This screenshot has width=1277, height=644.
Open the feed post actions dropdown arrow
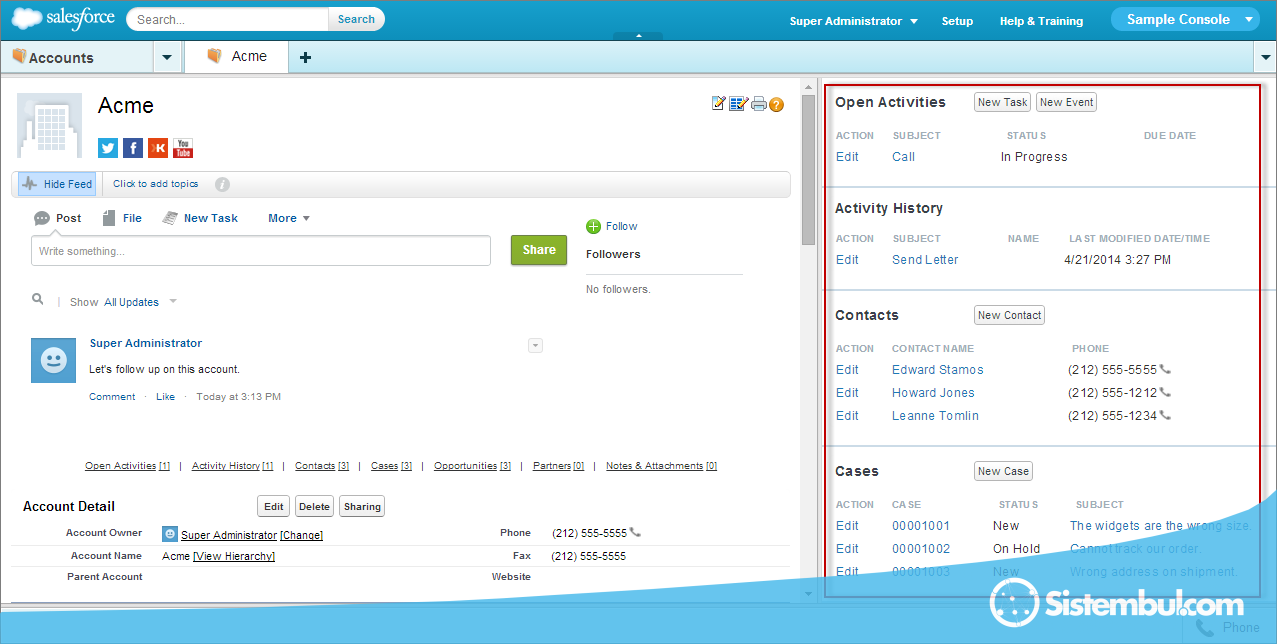535,345
